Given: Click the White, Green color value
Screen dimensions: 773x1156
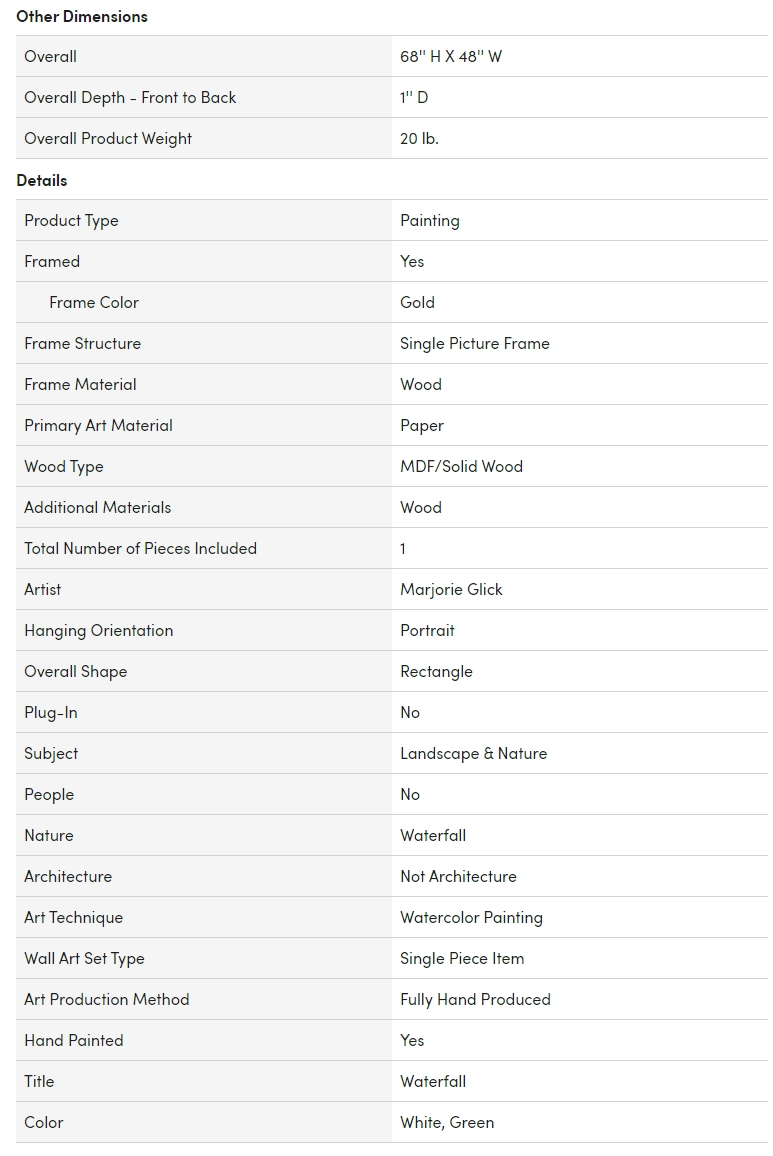Looking at the screenshot, I should pos(447,1123).
